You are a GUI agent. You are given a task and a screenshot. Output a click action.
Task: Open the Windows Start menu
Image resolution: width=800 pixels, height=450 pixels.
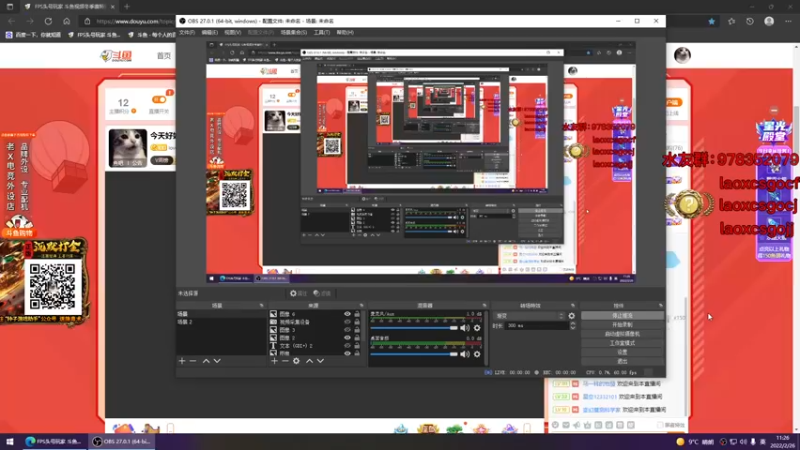point(10,441)
